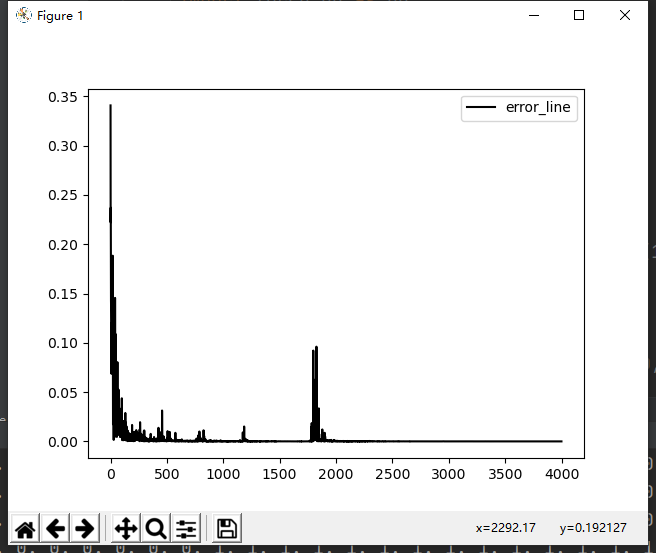This screenshot has width=656, height=553.
Task: Click the y-axis tick label 0.10
Action: coord(63,343)
